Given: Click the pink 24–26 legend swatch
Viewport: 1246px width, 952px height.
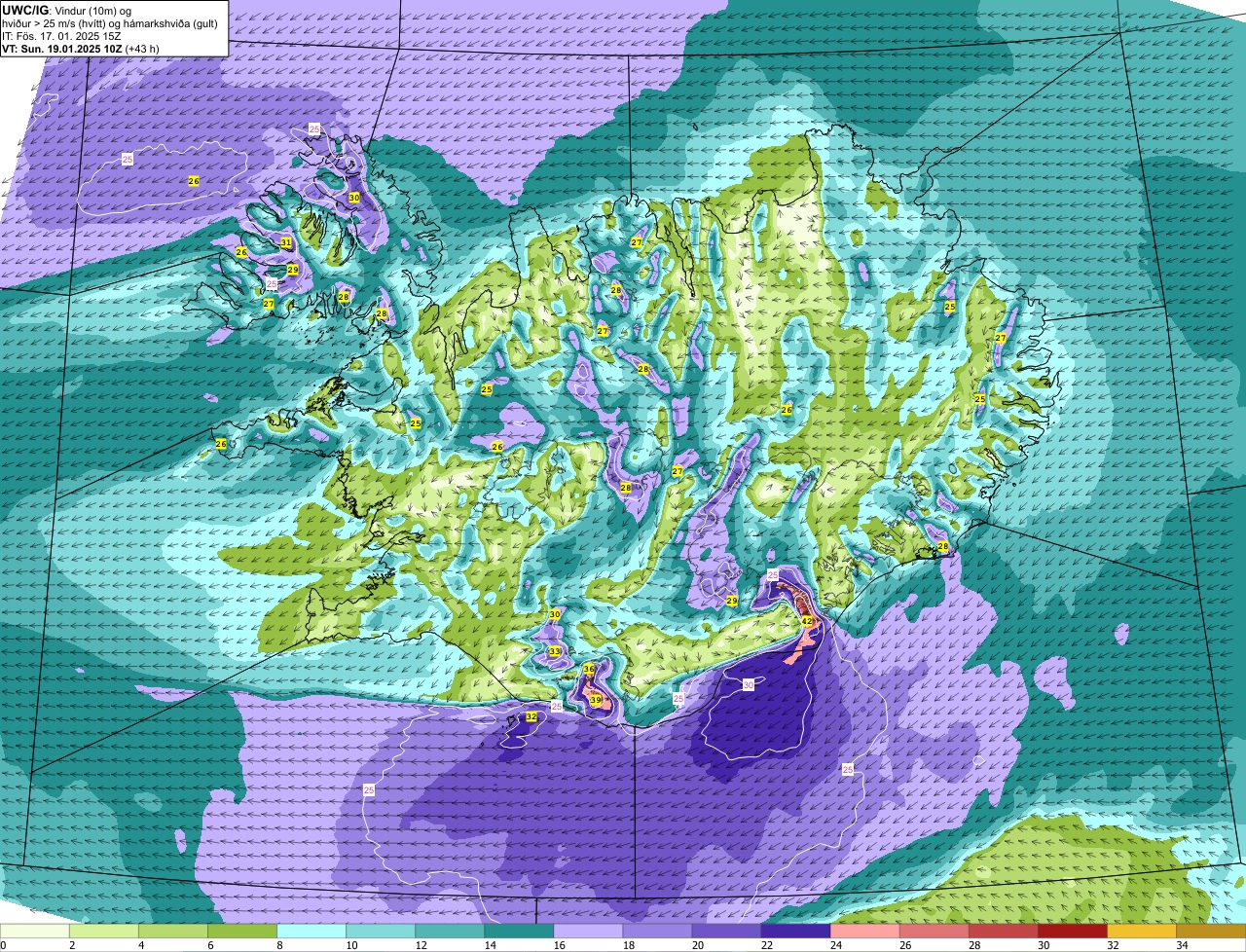Looking at the screenshot, I should (864, 931).
